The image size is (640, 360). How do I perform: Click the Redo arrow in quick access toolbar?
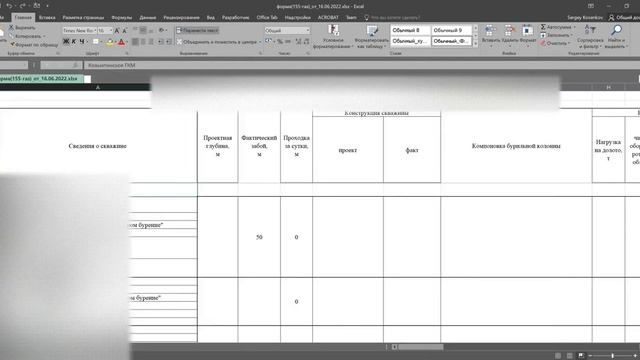(x=22, y=6)
